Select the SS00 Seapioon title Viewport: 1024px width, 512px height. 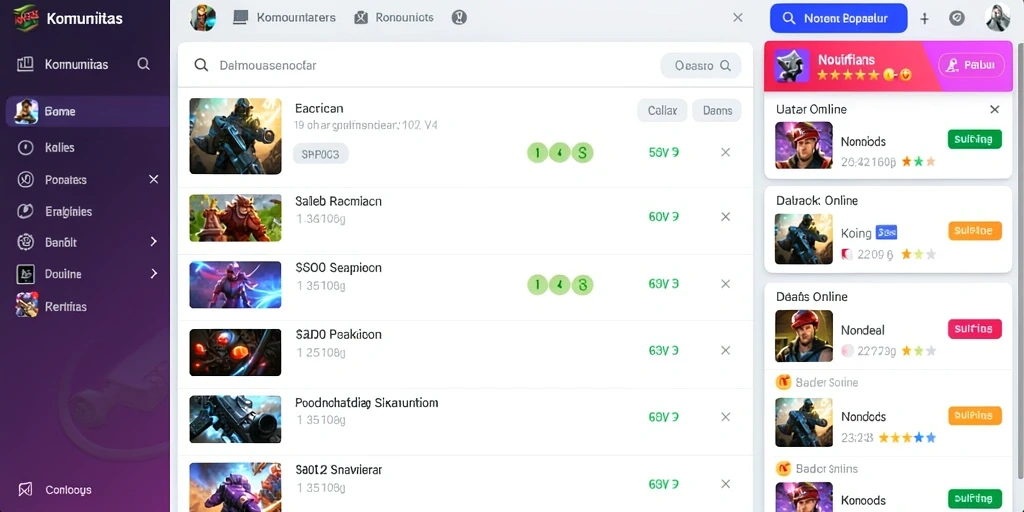pyautogui.click(x=338, y=268)
